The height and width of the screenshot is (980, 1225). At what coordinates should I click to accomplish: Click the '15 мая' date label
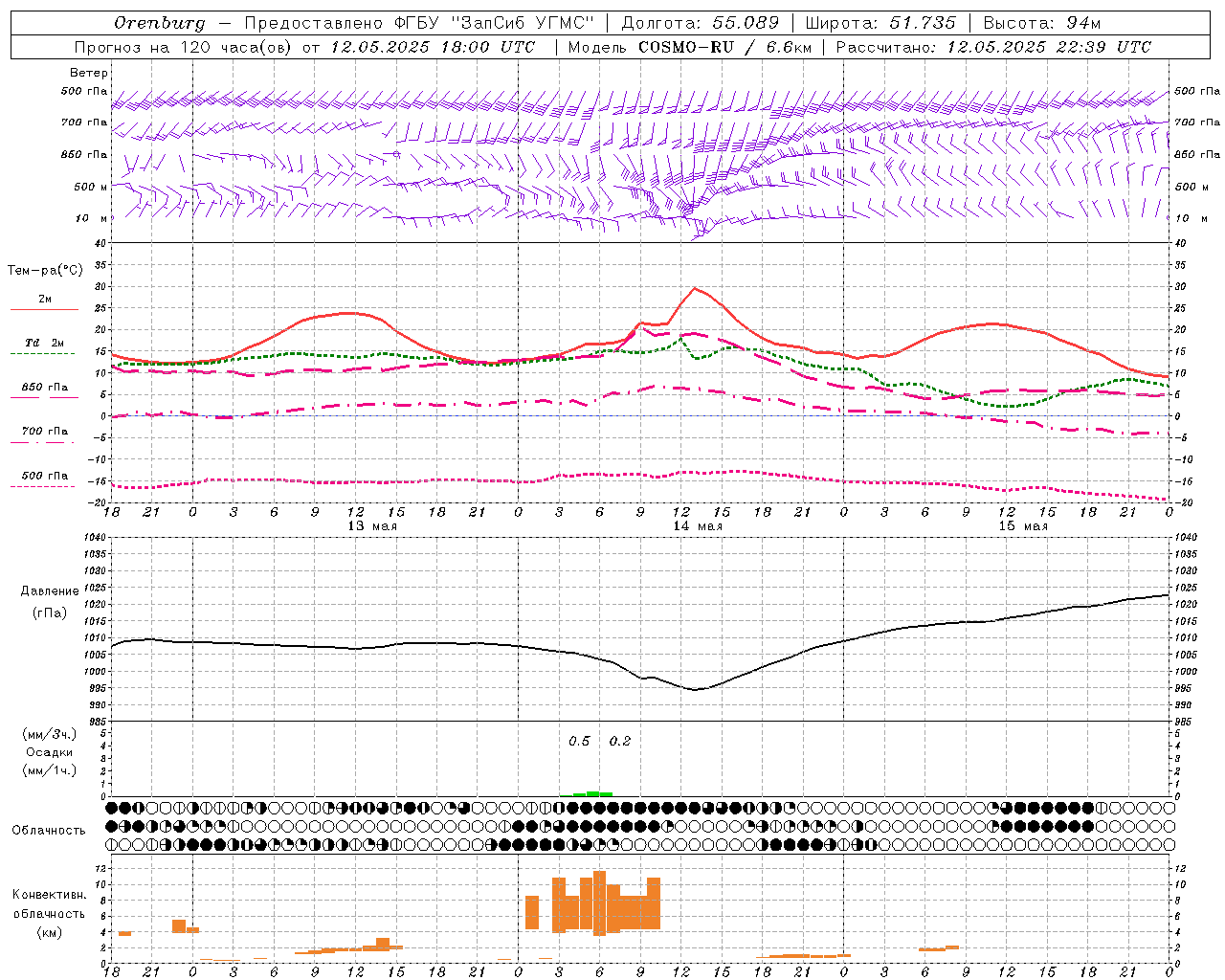tap(1022, 525)
